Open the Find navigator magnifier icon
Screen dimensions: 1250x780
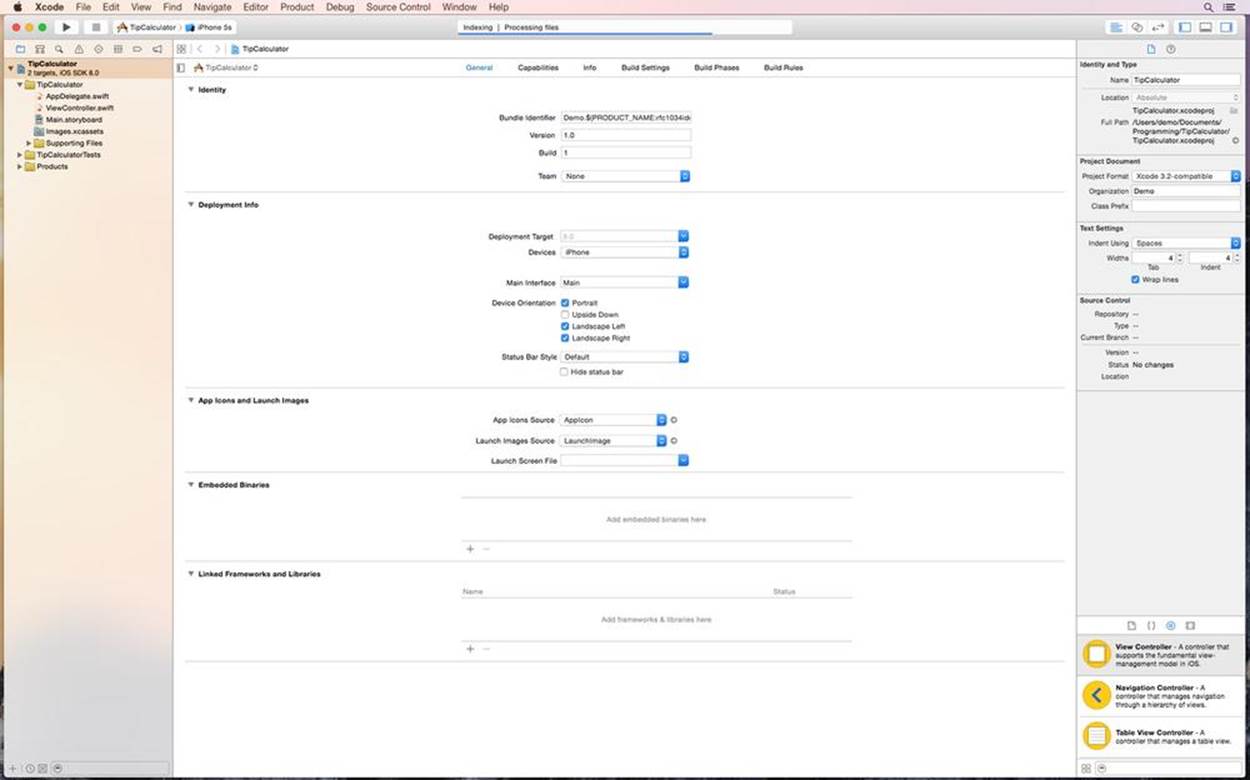[59, 48]
